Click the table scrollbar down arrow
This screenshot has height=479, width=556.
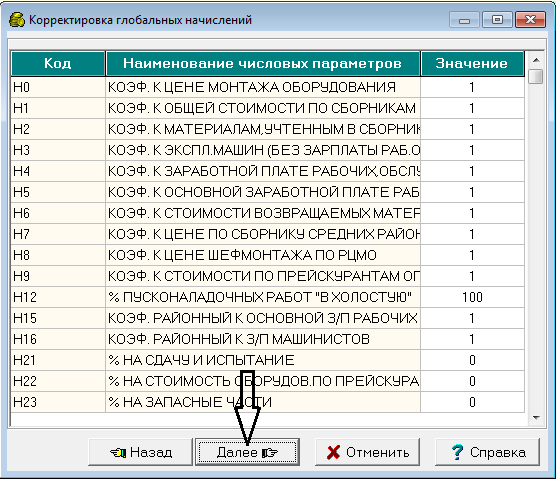pyautogui.click(x=536, y=418)
